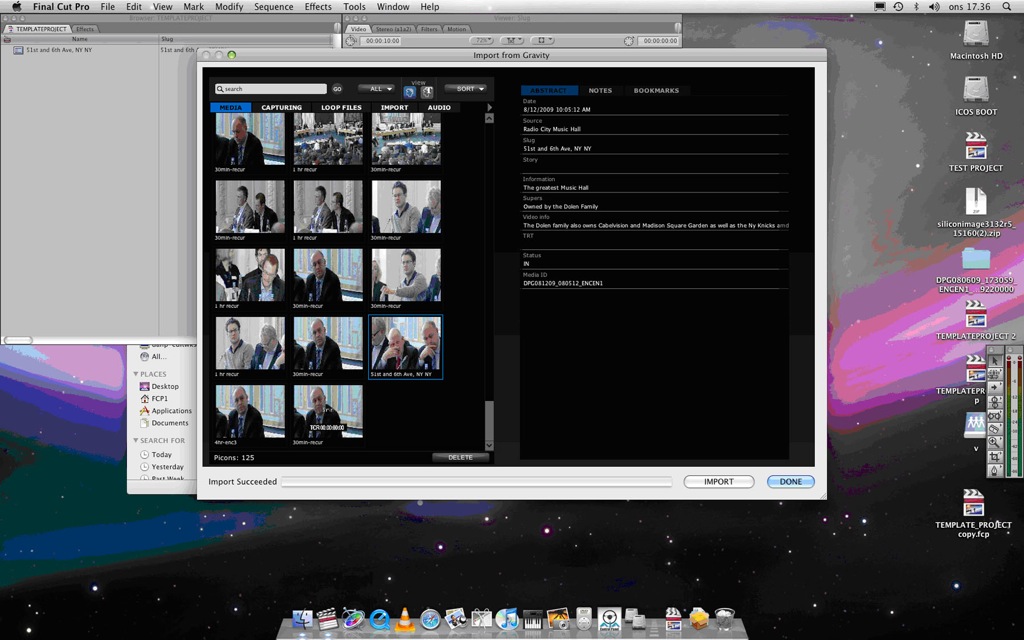Open Safari compass in the Dock
1024x640 pixels.
coord(430,618)
